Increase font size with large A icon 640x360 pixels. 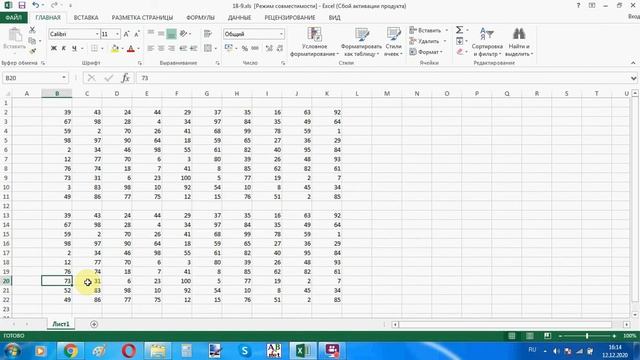point(126,34)
